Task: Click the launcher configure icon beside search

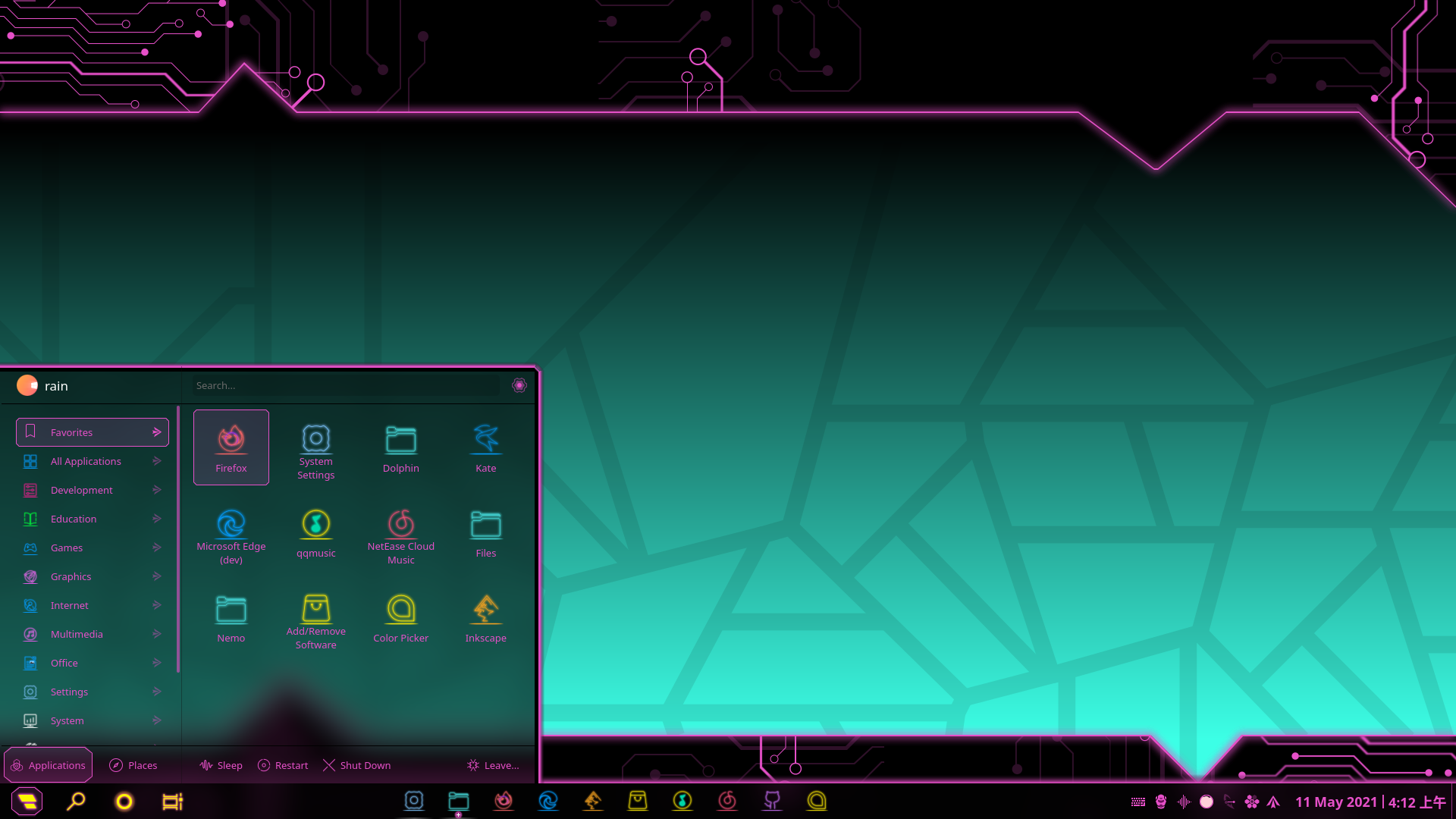Action: tap(519, 385)
